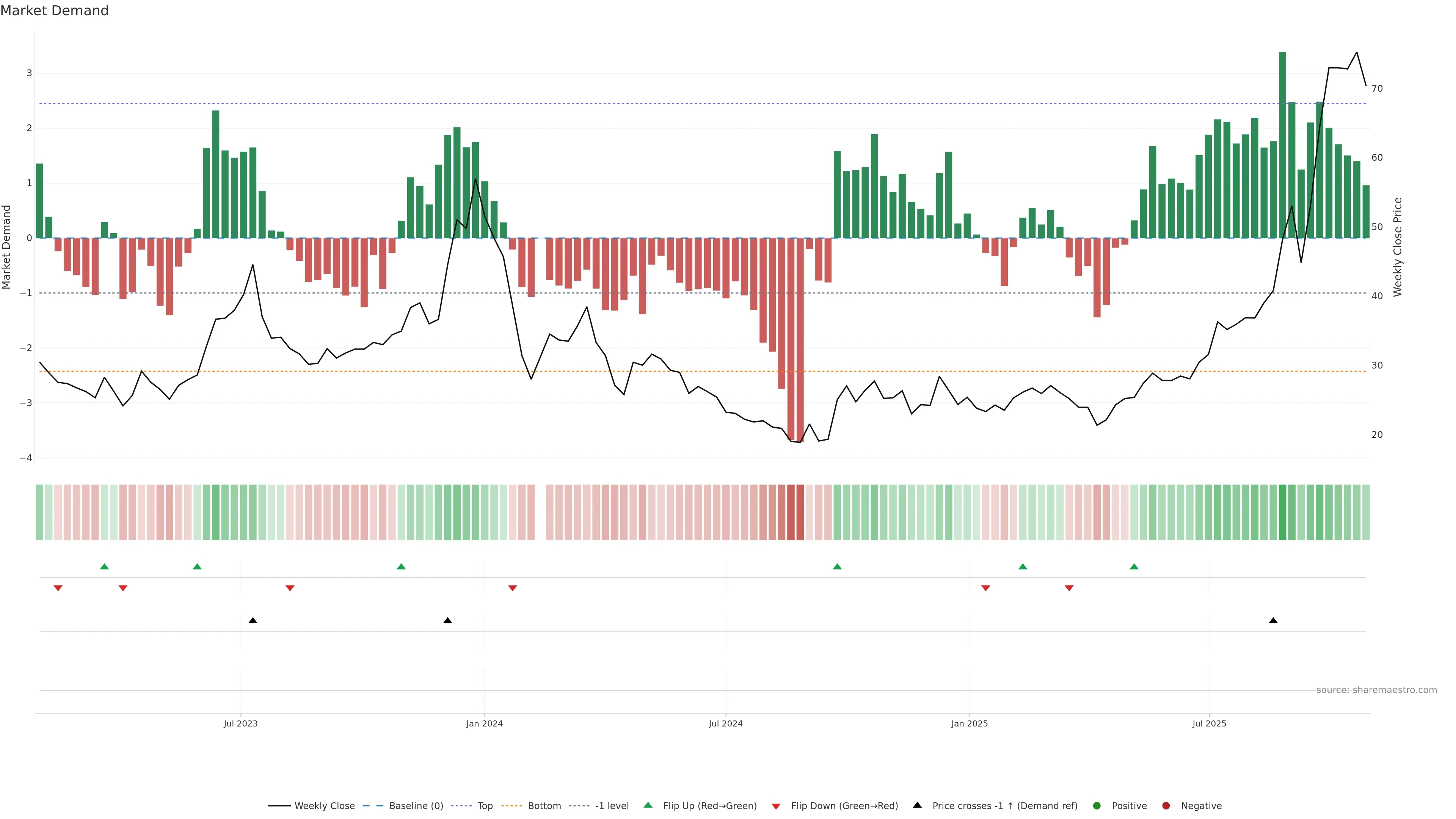Click the red Negative legend dot

coord(1166,806)
